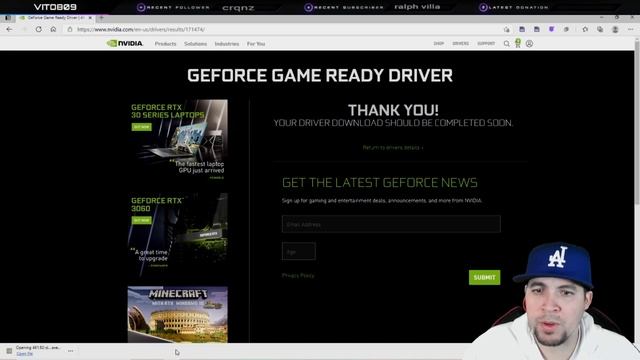Open the GeForce RTX 30 Series Laptops ad

click(178, 140)
